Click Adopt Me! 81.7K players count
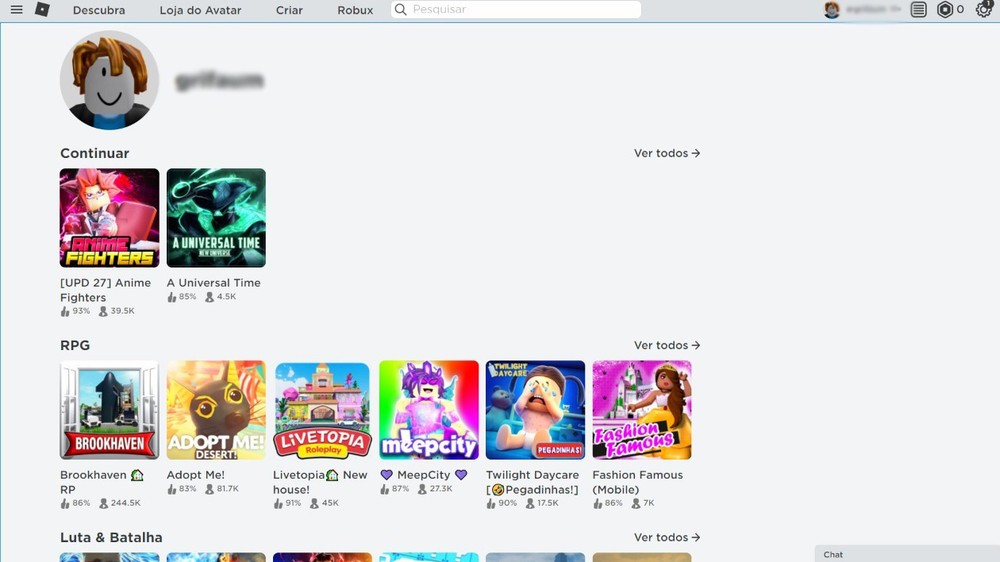 click(x=222, y=489)
